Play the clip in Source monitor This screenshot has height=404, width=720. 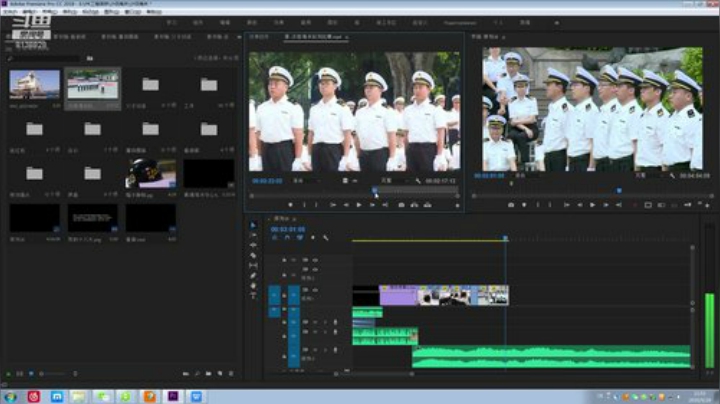359,205
